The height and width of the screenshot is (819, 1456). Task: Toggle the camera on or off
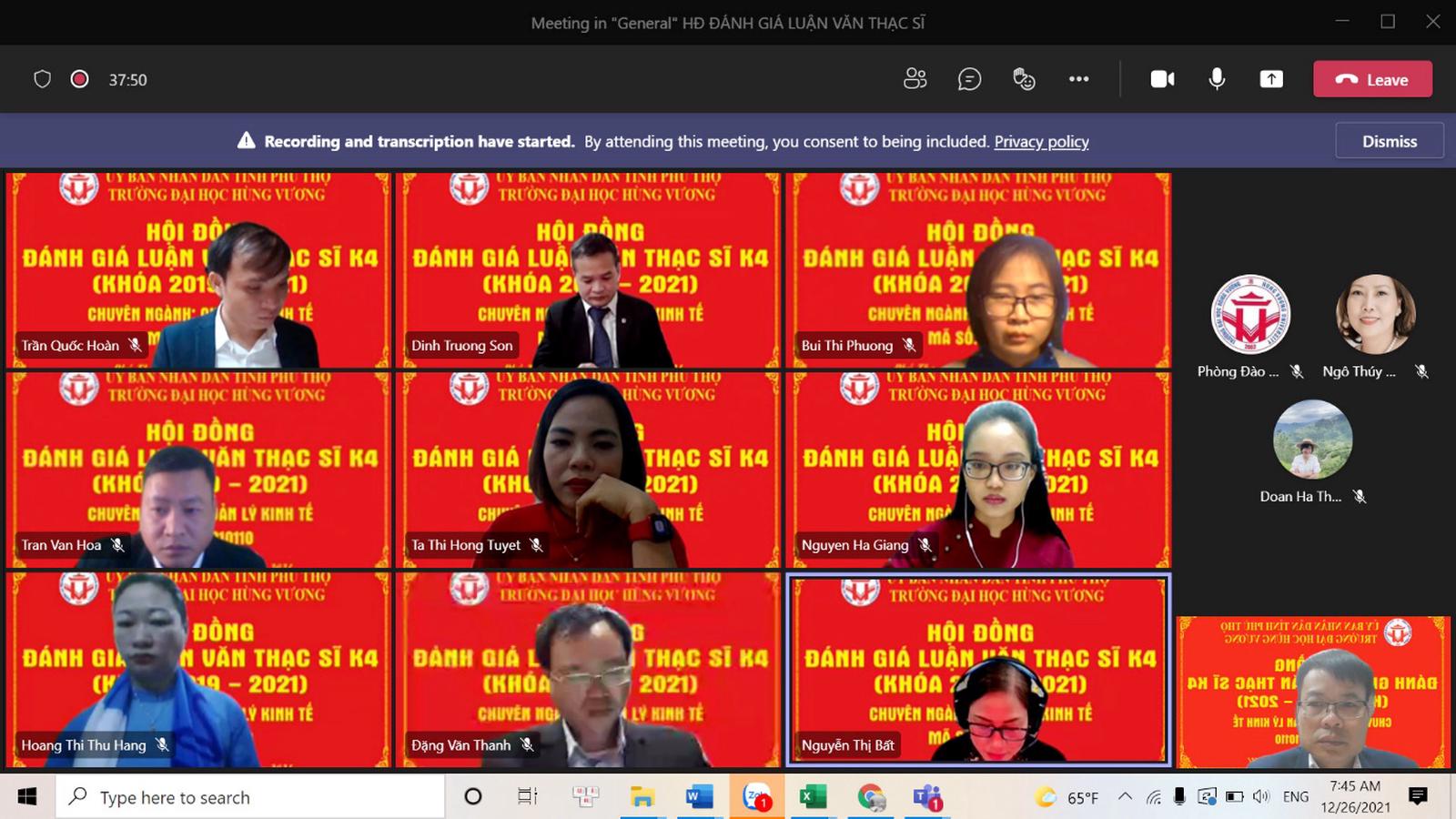pyautogui.click(x=1162, y=79)
